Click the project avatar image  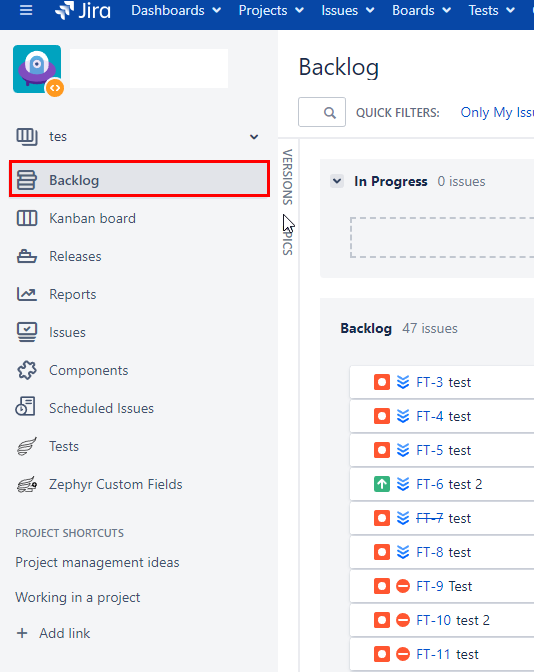(x=38, y=70)
